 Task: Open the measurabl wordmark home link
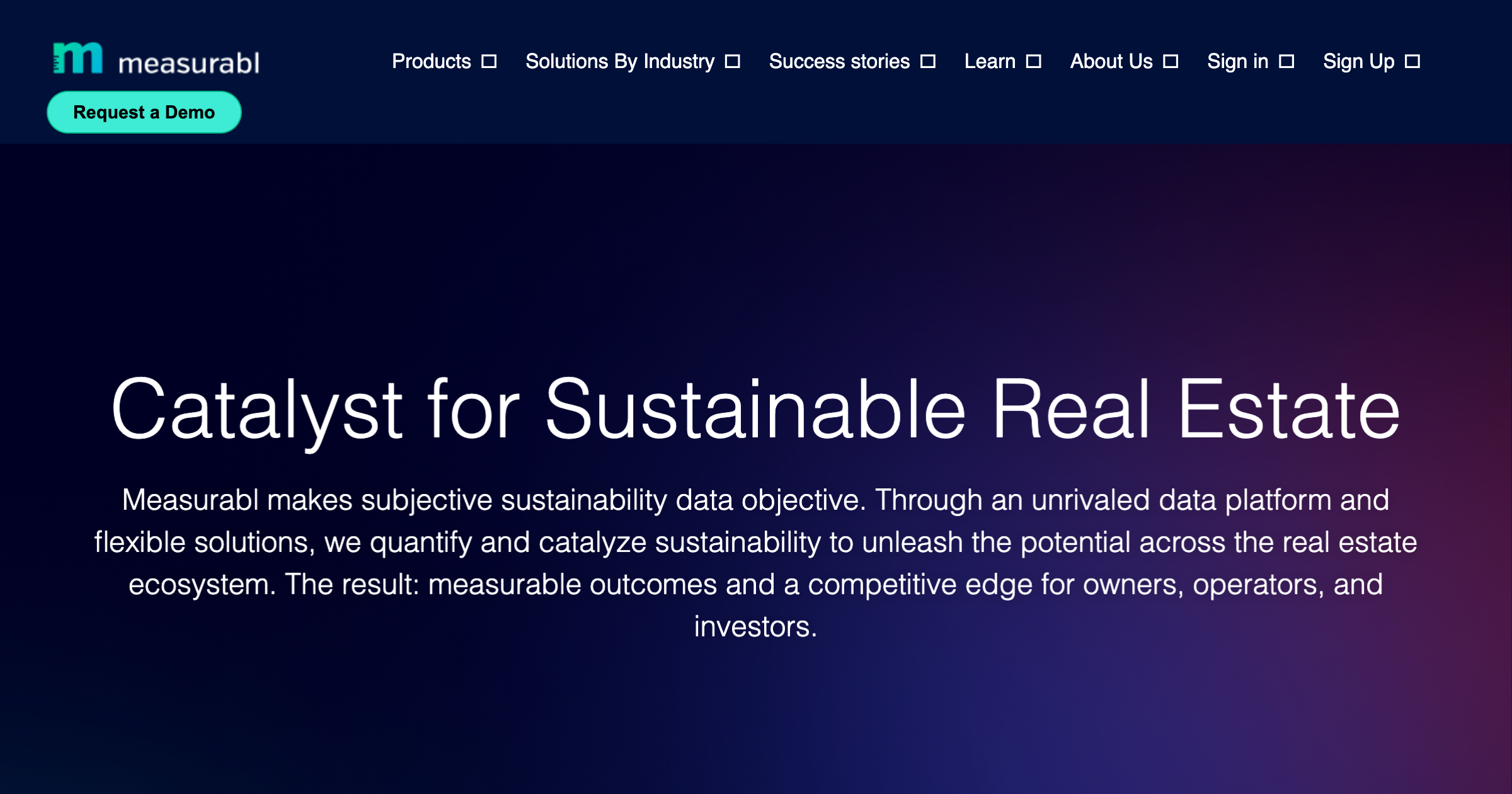point(189,62)
